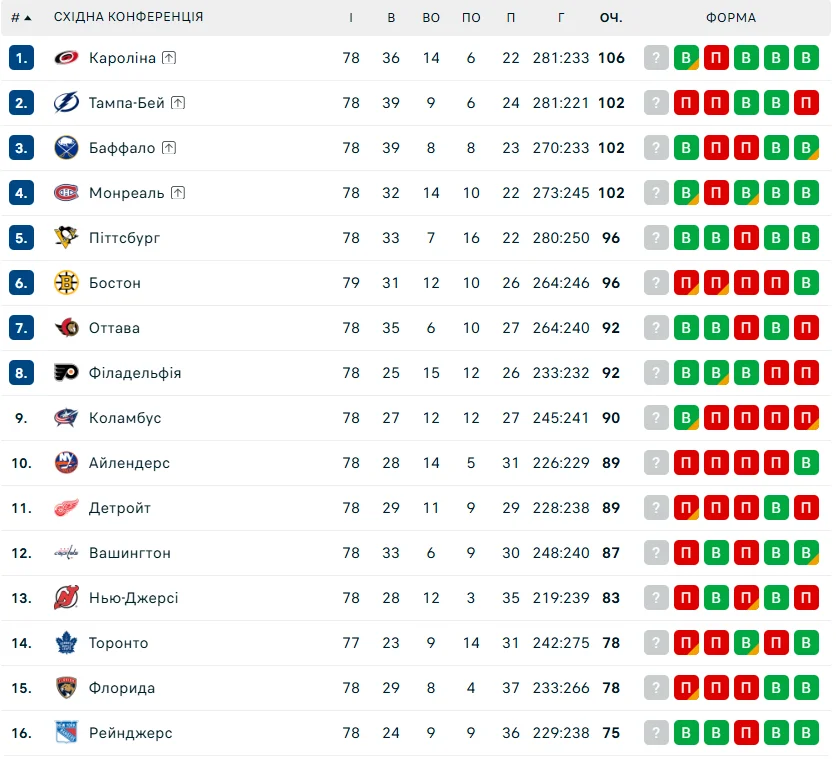Viewport: 836px width, 759px height.
Task: Click the New Jersey Devils logo
Action: [x=66, y=598]
